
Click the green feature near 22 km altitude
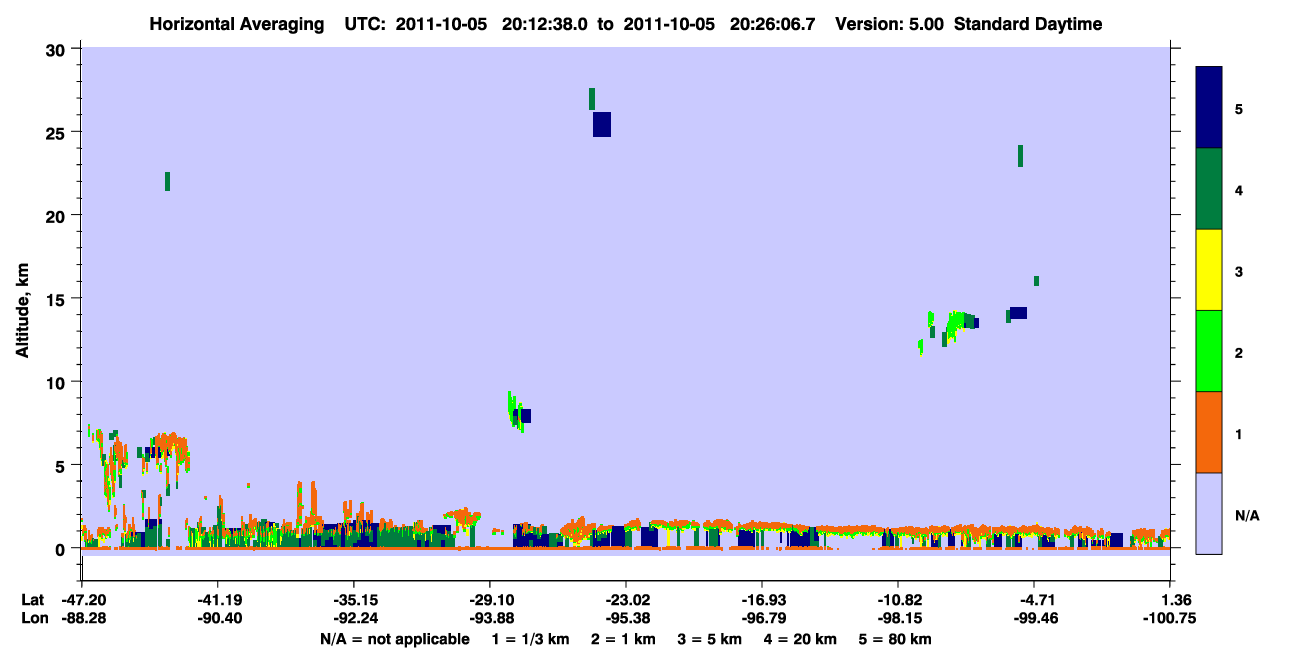(167, 181)
